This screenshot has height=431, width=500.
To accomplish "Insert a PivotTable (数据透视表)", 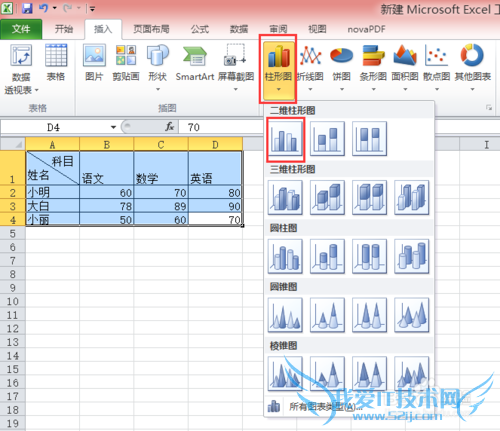I will pyautogui.click(x=21, y=69).
